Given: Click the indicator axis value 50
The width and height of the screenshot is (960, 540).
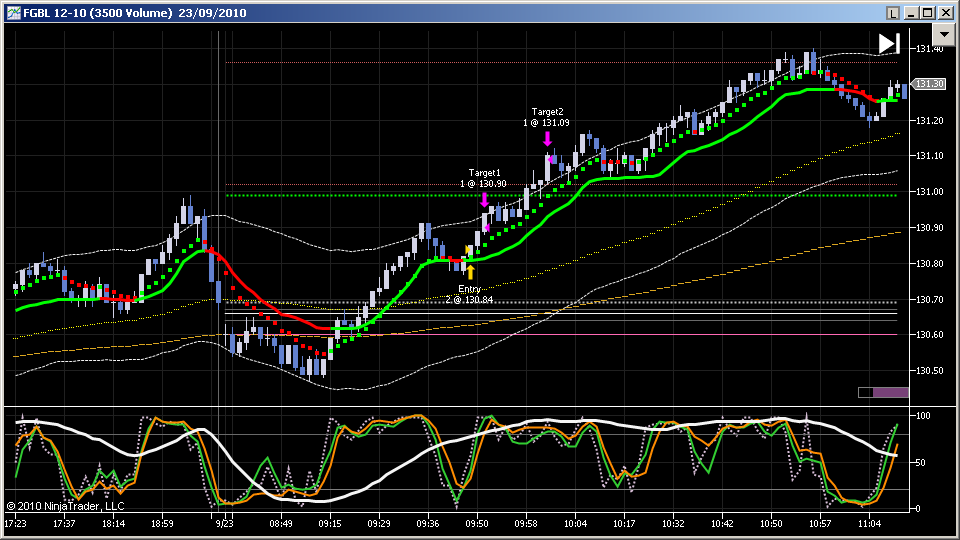Looking at the screenshot, I should 920,463.
